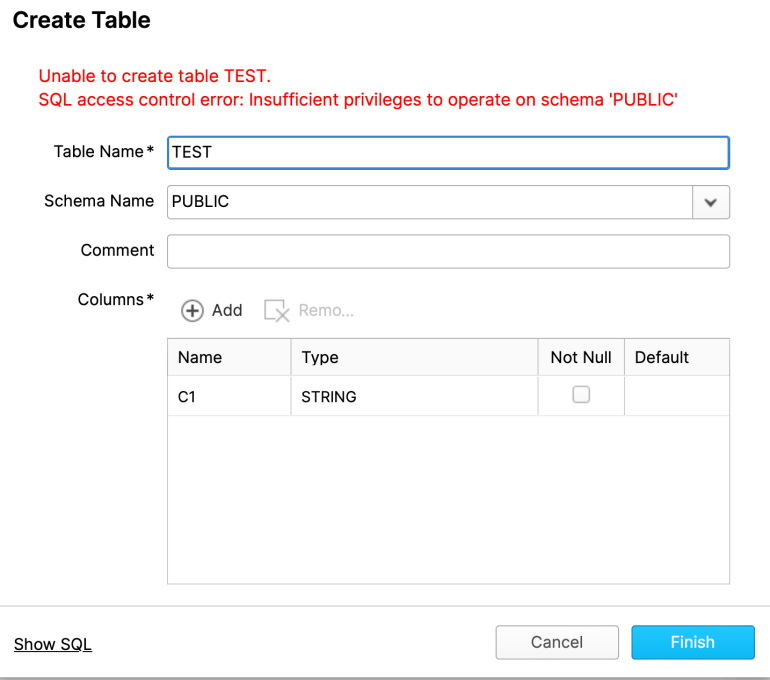This screenshot has width=770, height=680.
Task: Click the empty columns table area
Action: click(x=448, y=500)
